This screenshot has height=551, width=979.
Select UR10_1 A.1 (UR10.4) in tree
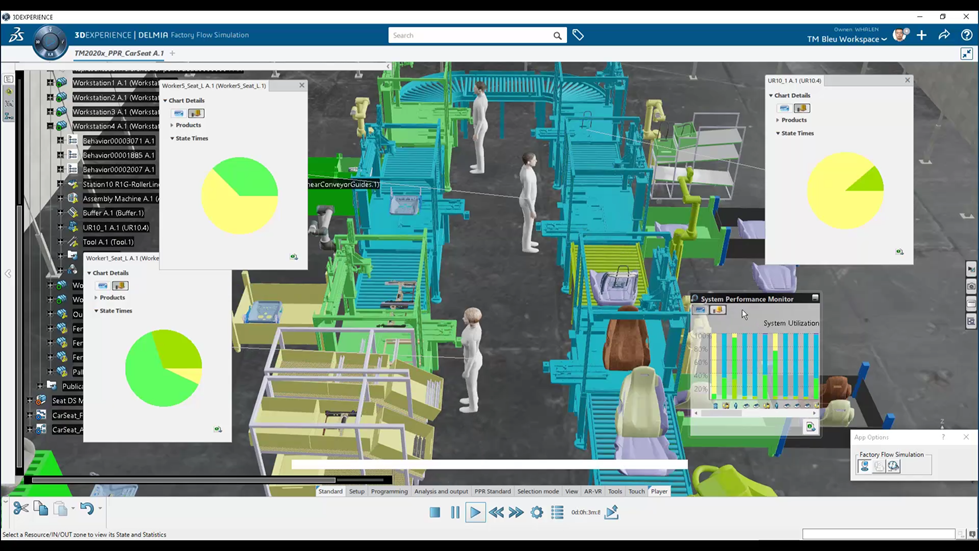116,228
